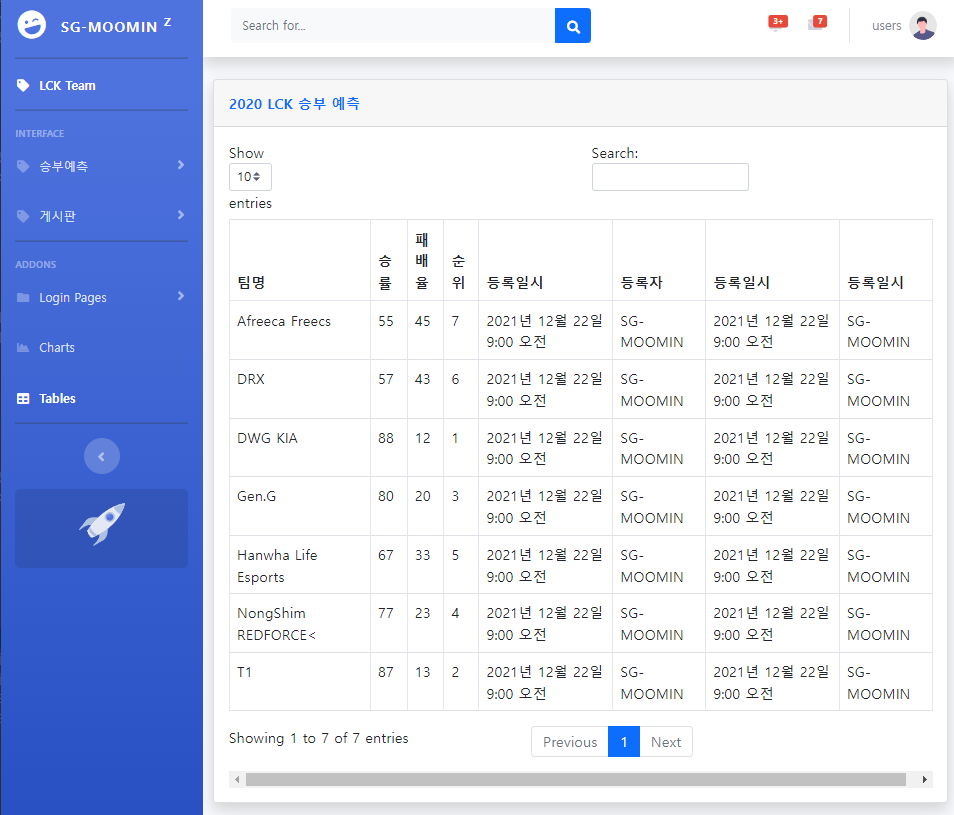This screenshot has width=954, height=815.
Task: Click the tag icon beside 게시판
Action: (23, 216)
